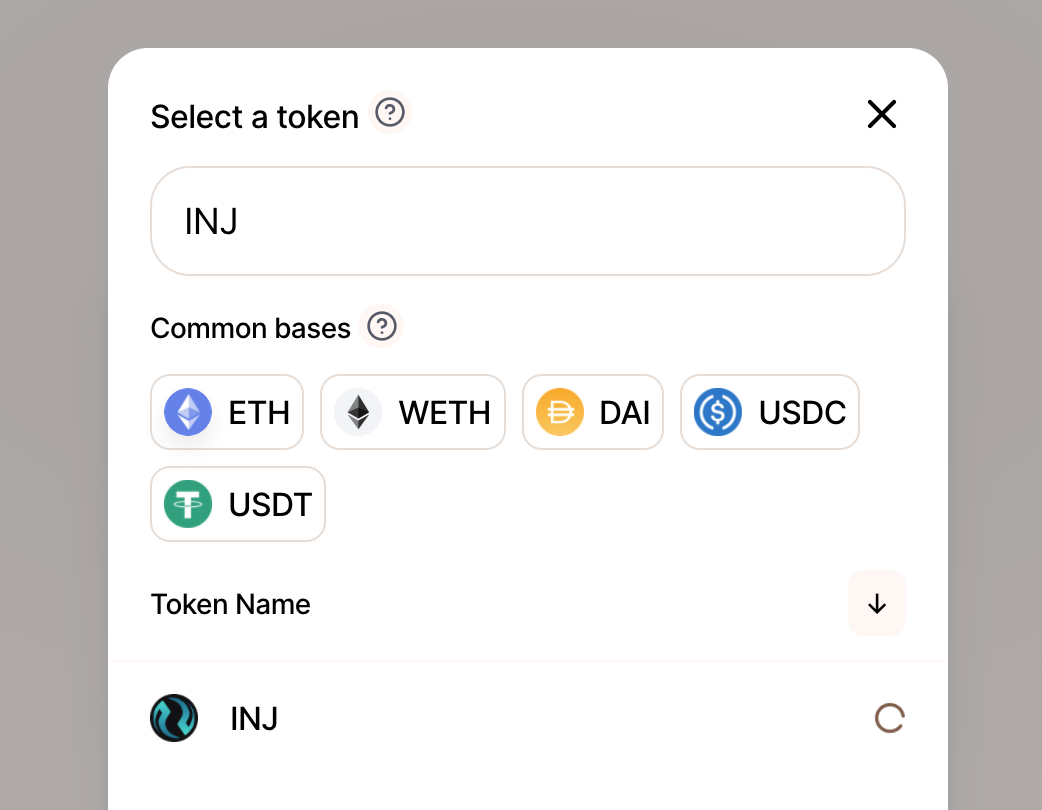Click the Common bases section label
Image resolution: width=1042 pixels, height=810 pixels.
pyautogui.click(x=251, y=328)
